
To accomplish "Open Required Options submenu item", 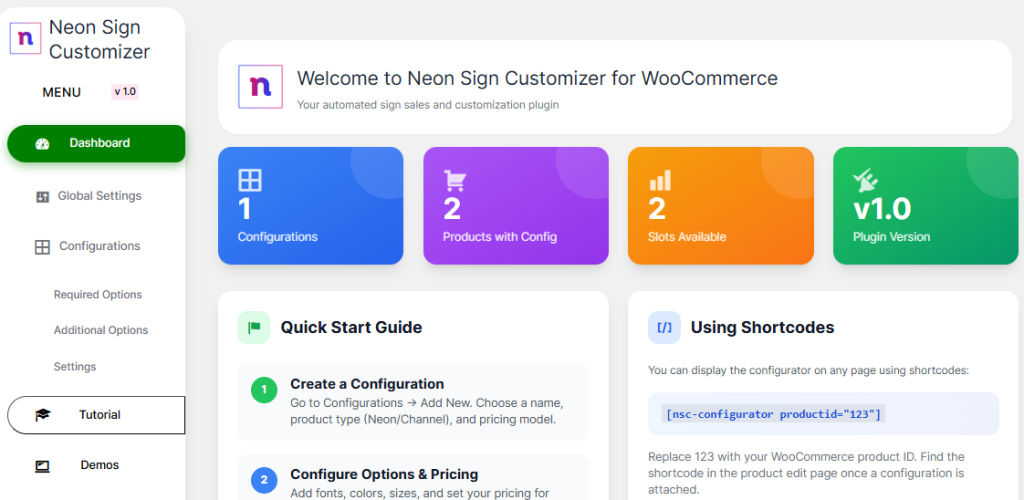I will pyautogui.click(x=98, y=295).
